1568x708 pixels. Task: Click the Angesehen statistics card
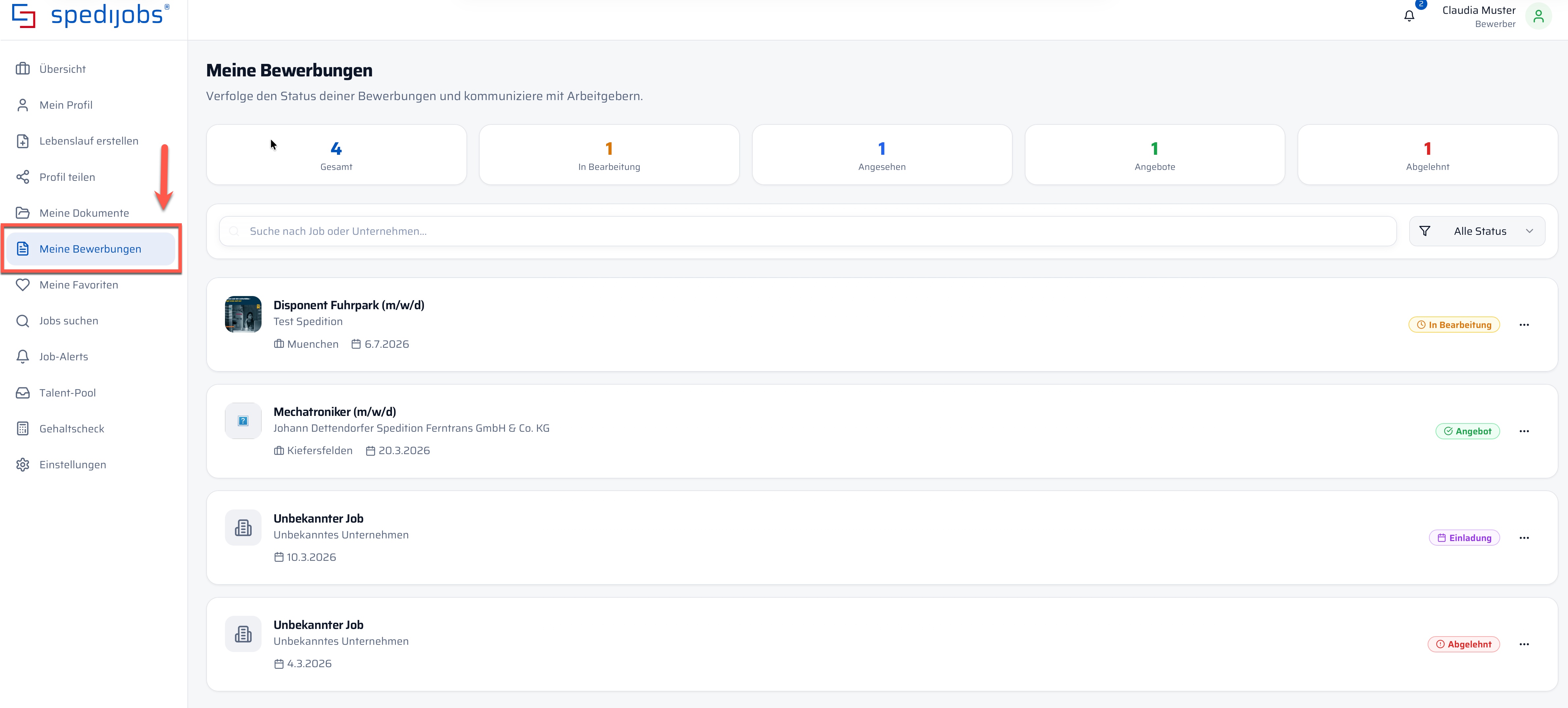point(882,154)
